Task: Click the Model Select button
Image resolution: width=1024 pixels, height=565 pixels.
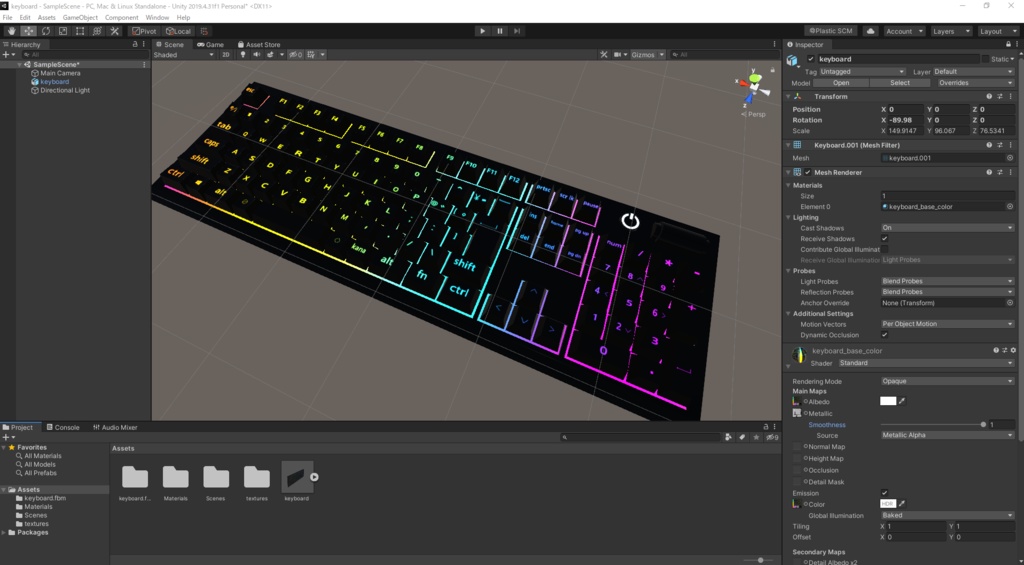Action: 899,83
